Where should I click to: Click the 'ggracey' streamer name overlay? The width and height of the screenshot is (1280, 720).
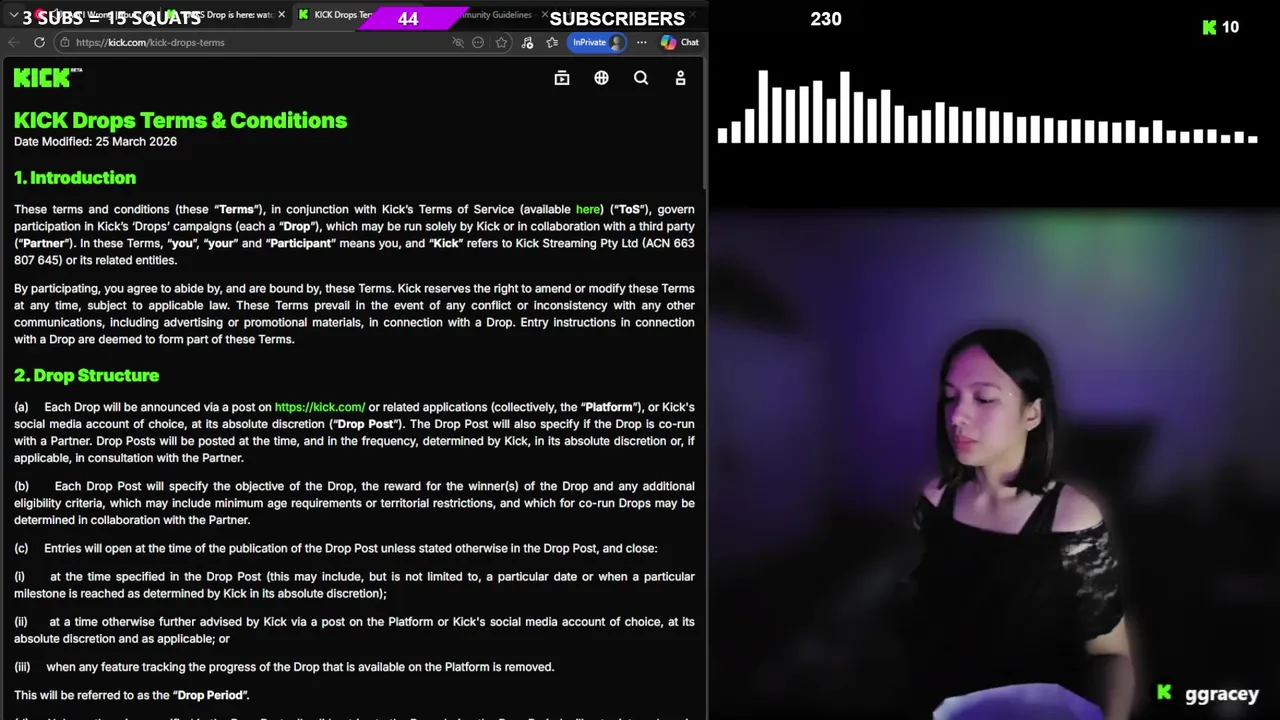pyautogui.click(x=1221, y=694)
